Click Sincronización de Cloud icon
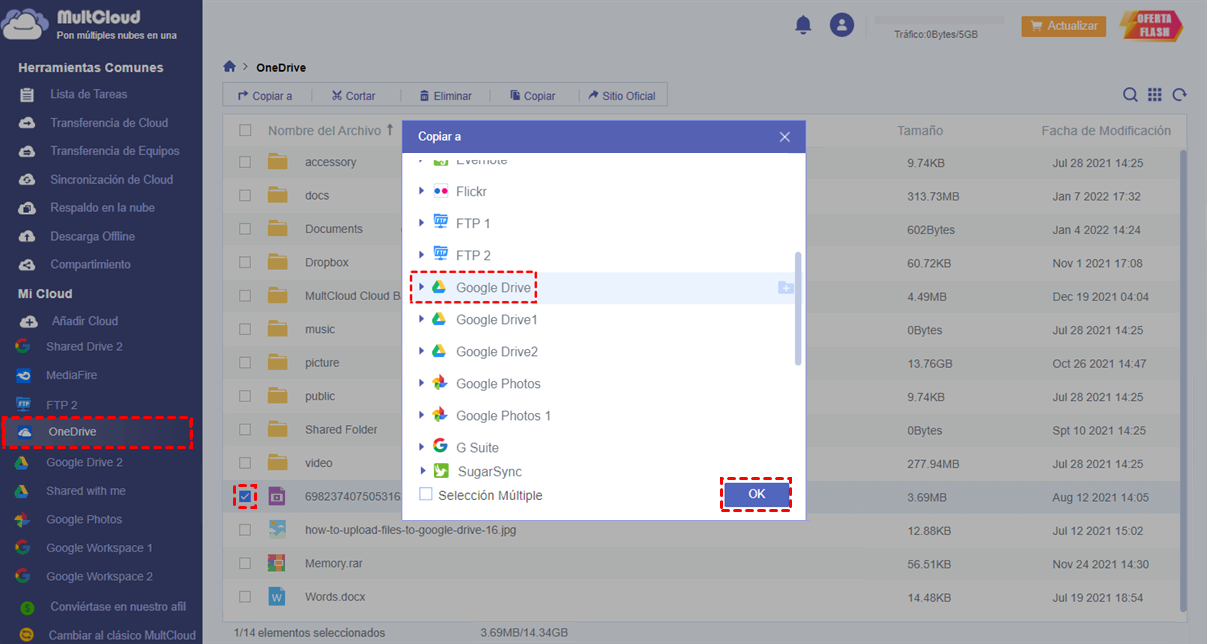 click(27, 180)
